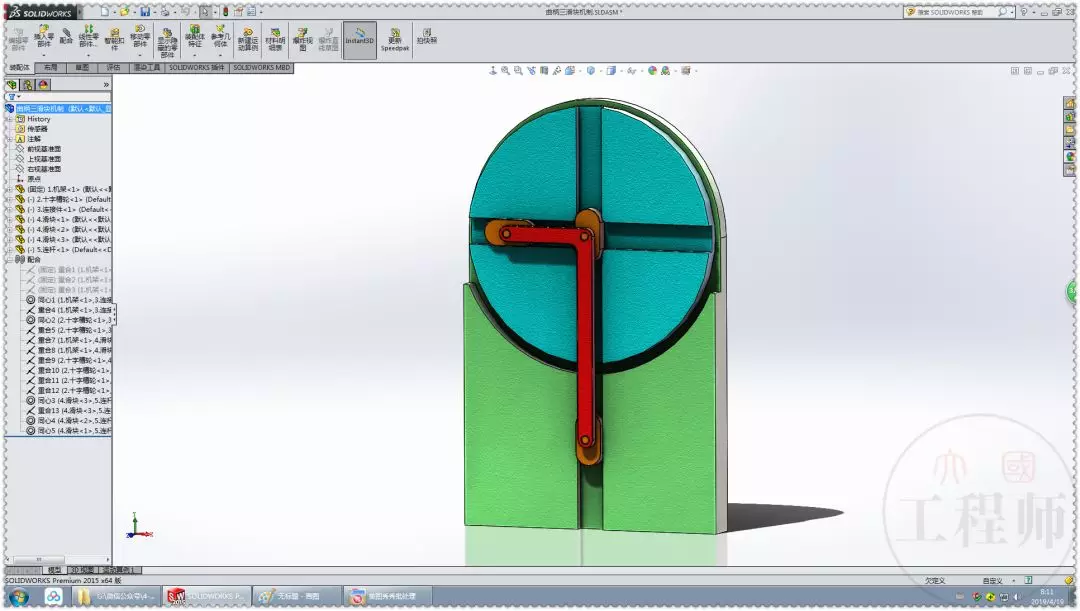
Task: Click SOLIDWORKS taskbar button
Action: pyautogui.click(x=205, y=597)
